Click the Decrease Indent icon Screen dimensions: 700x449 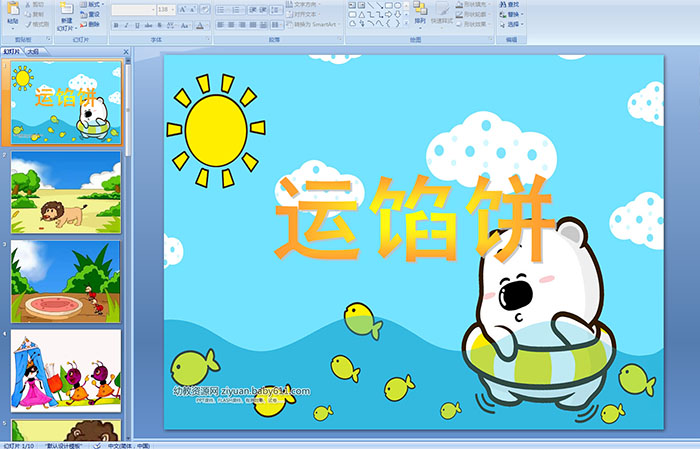click(x=252, y=9)
